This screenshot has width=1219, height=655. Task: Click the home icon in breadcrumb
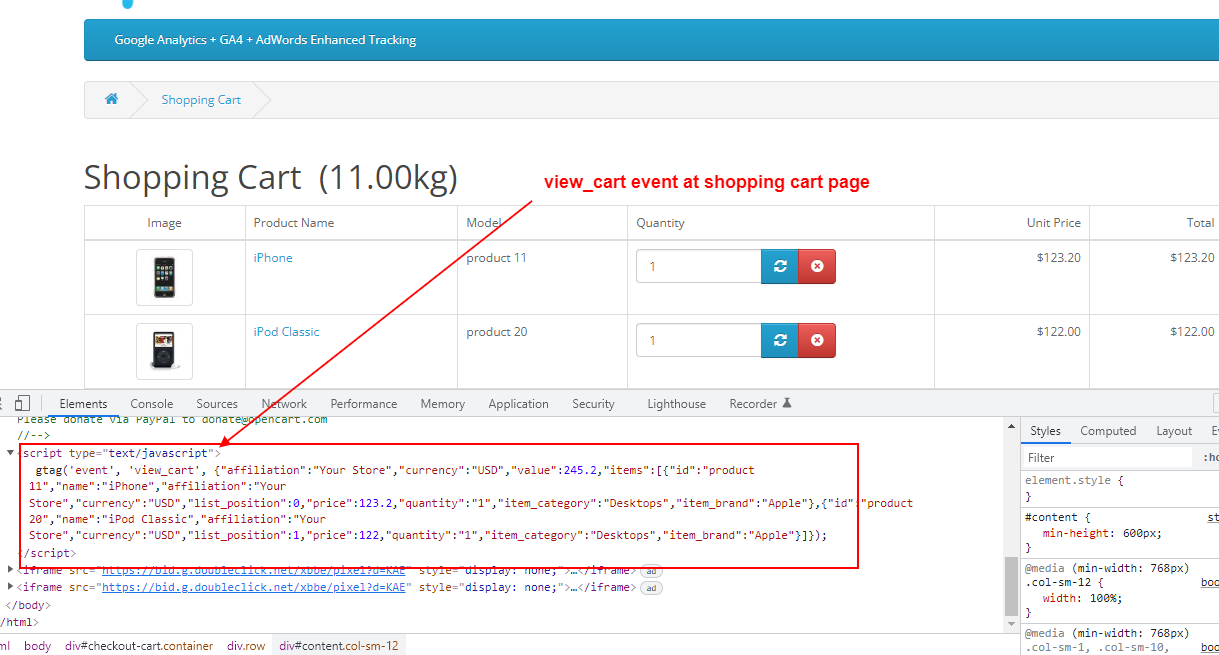(x=112, y=99)
